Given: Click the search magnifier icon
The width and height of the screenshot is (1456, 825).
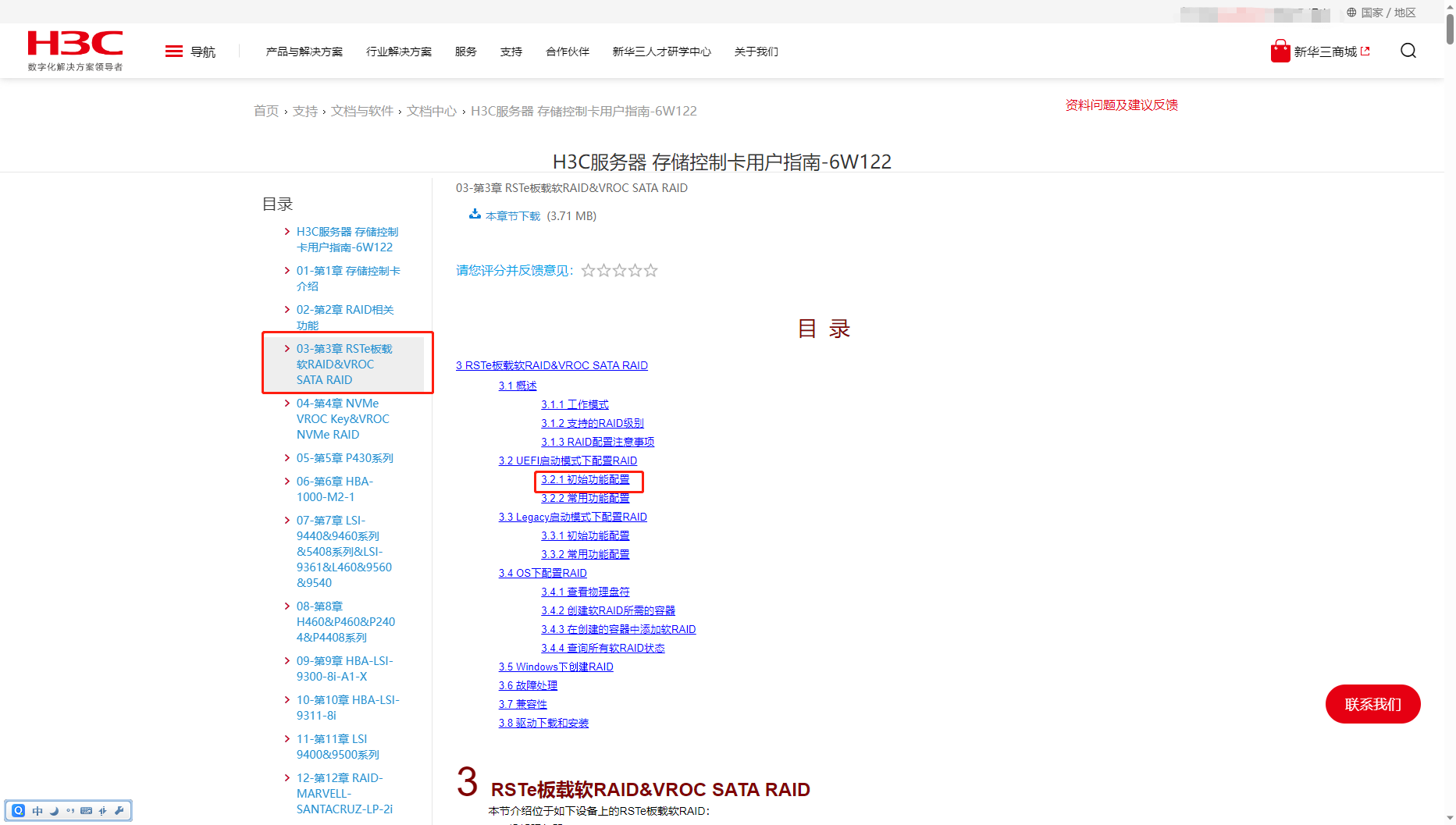Looking at the screenshot, I should 1408,51.
